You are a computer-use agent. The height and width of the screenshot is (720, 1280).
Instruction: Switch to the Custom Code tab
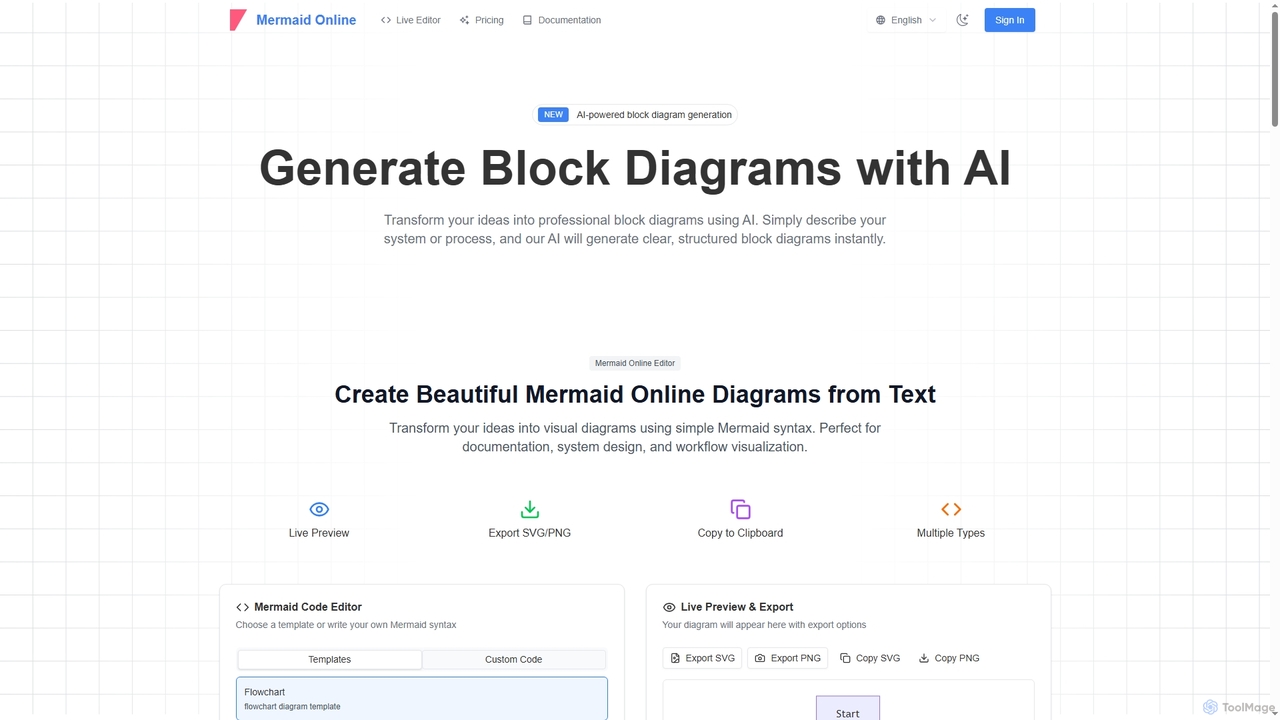(x=514, y=659)
